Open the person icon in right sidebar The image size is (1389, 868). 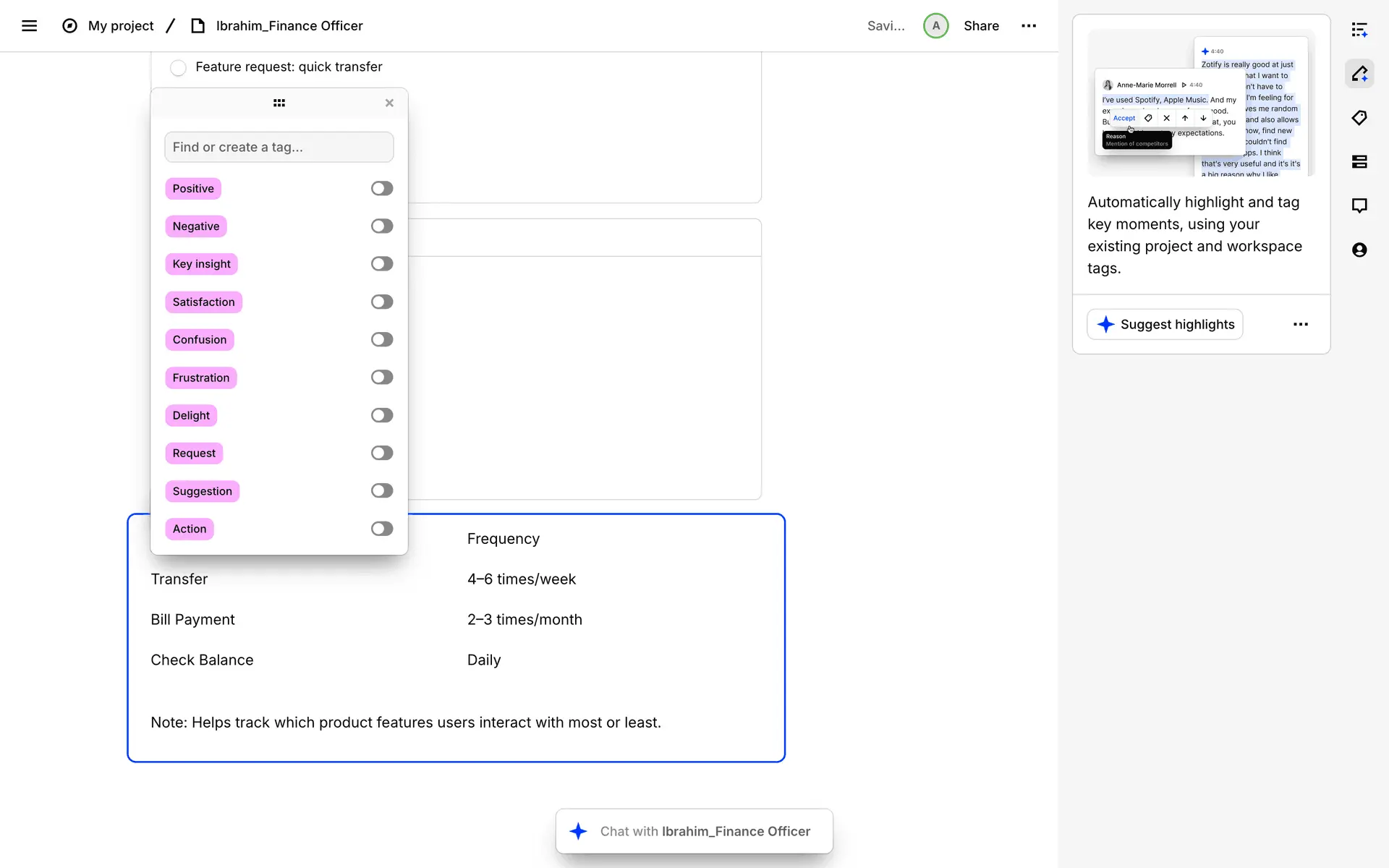pos(1359,250)
